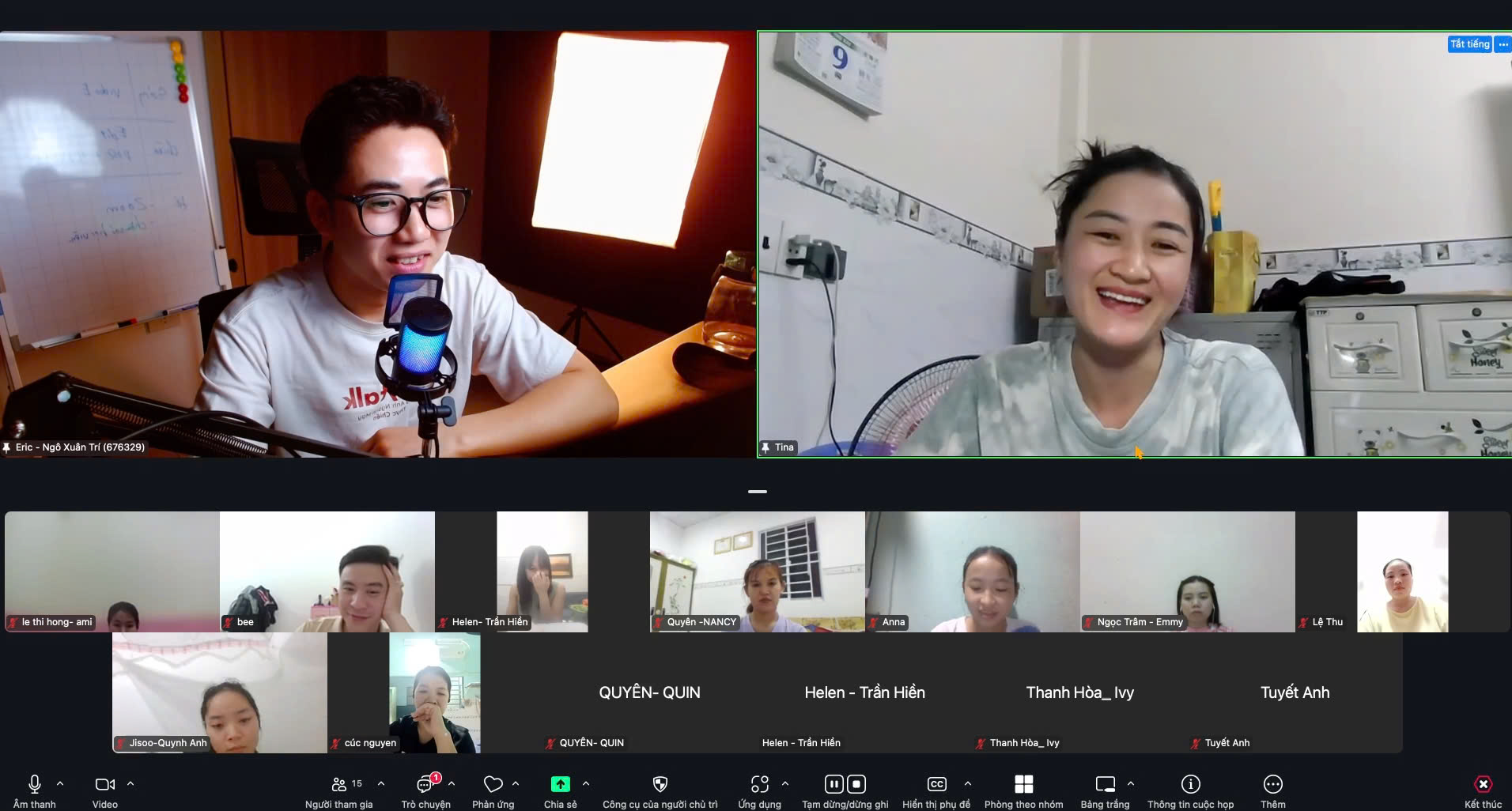Expand the share options arrow beside Chia sẻ
The image size is (1512, 811).
586,783
